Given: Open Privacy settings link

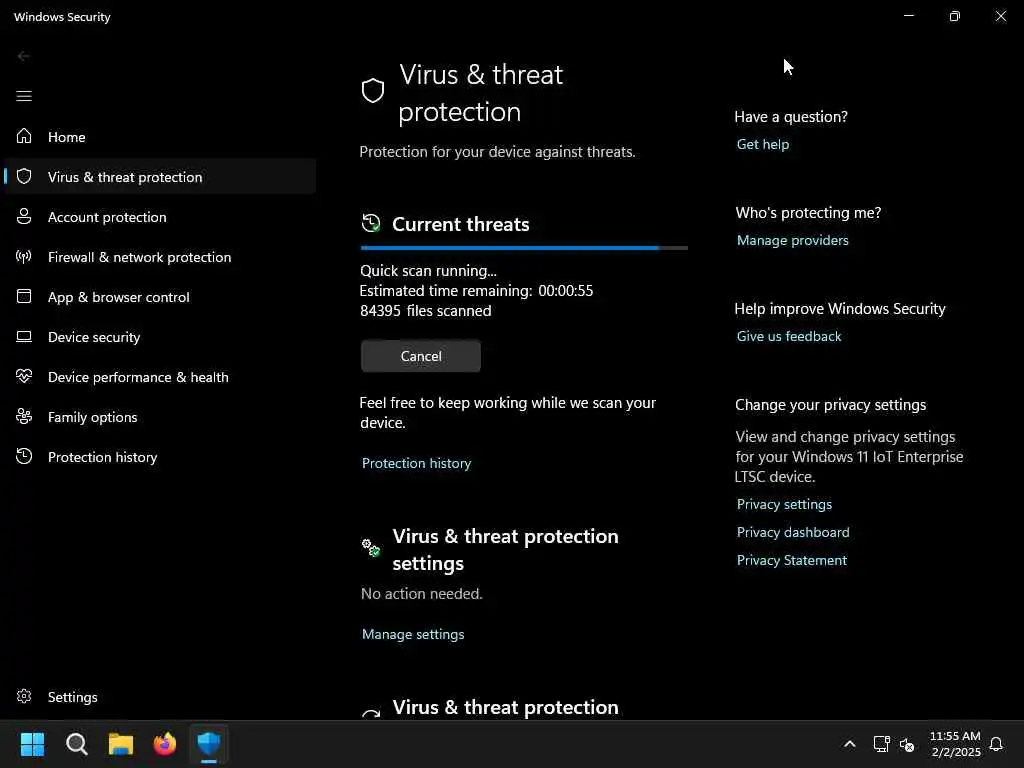Looking at the screenshot, I should (784, 504).
